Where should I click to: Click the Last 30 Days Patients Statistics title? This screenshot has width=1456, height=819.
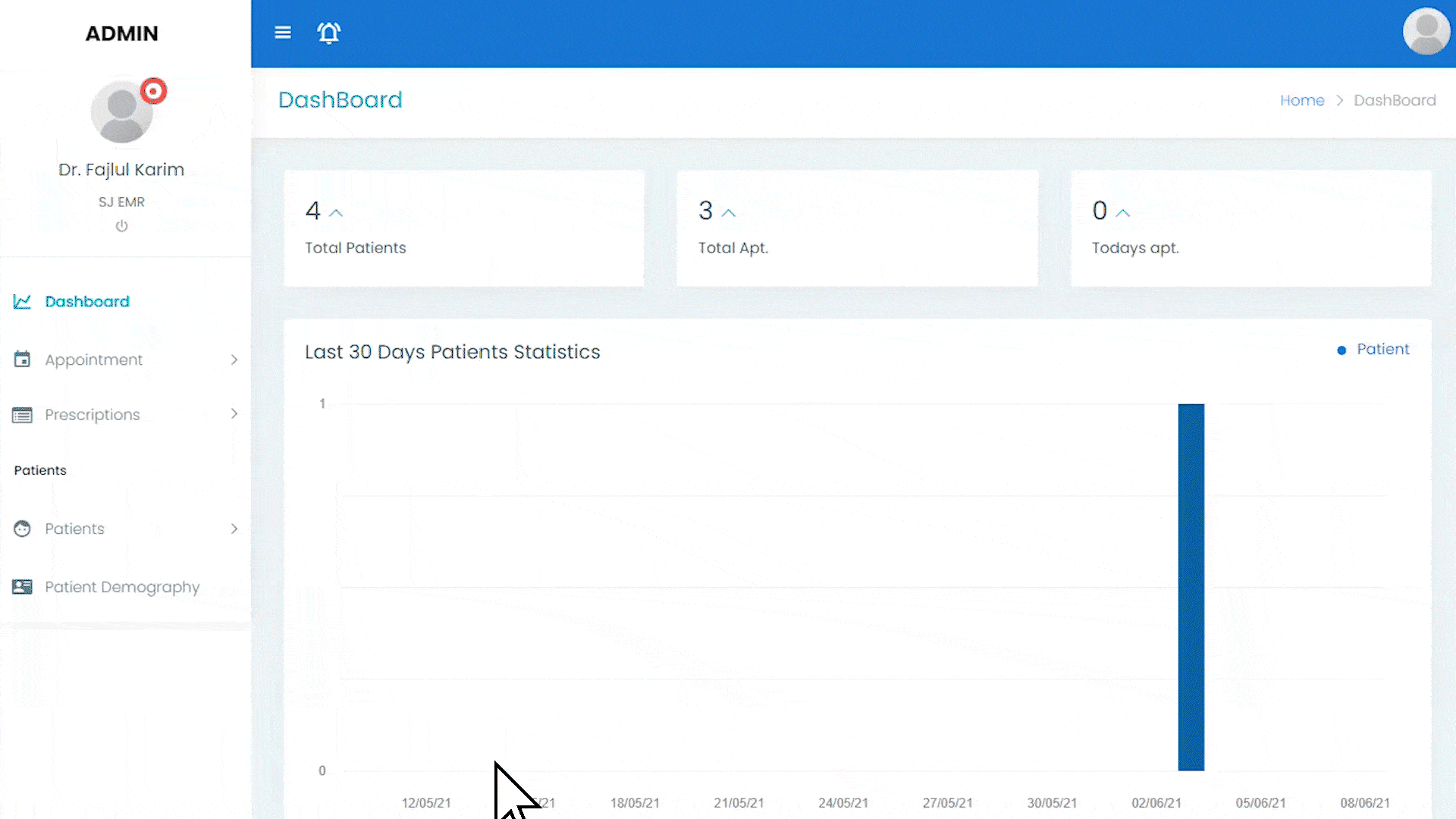click(452, 352)
